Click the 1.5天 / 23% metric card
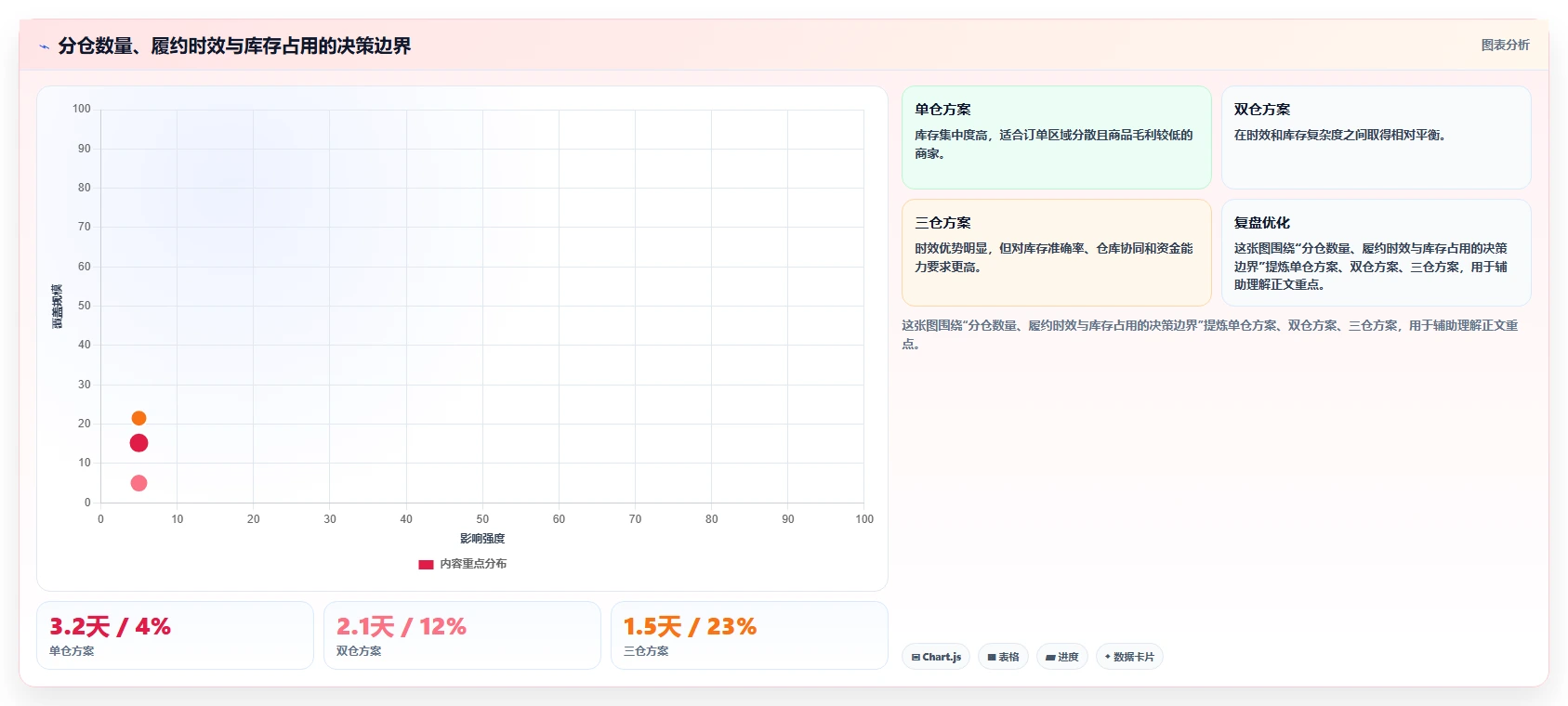 (x=749, y=635)
